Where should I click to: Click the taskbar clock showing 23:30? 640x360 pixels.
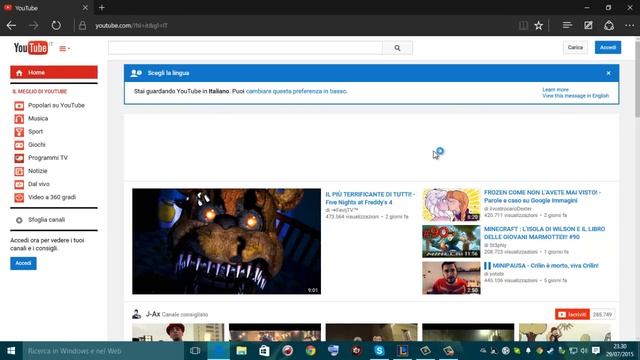[x=620, y=351]
